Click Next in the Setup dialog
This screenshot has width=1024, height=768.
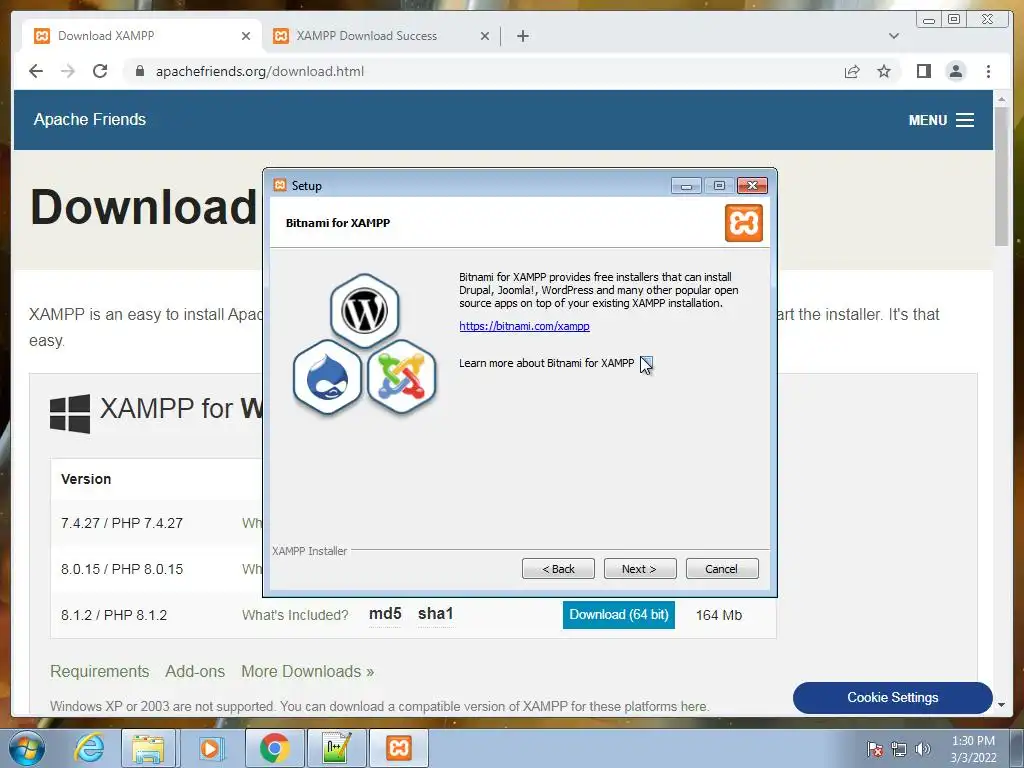[640, 569]
